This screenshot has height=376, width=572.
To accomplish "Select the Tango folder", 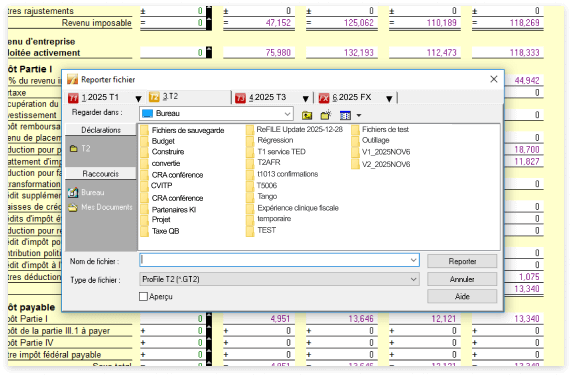I will tap(262, 197).
